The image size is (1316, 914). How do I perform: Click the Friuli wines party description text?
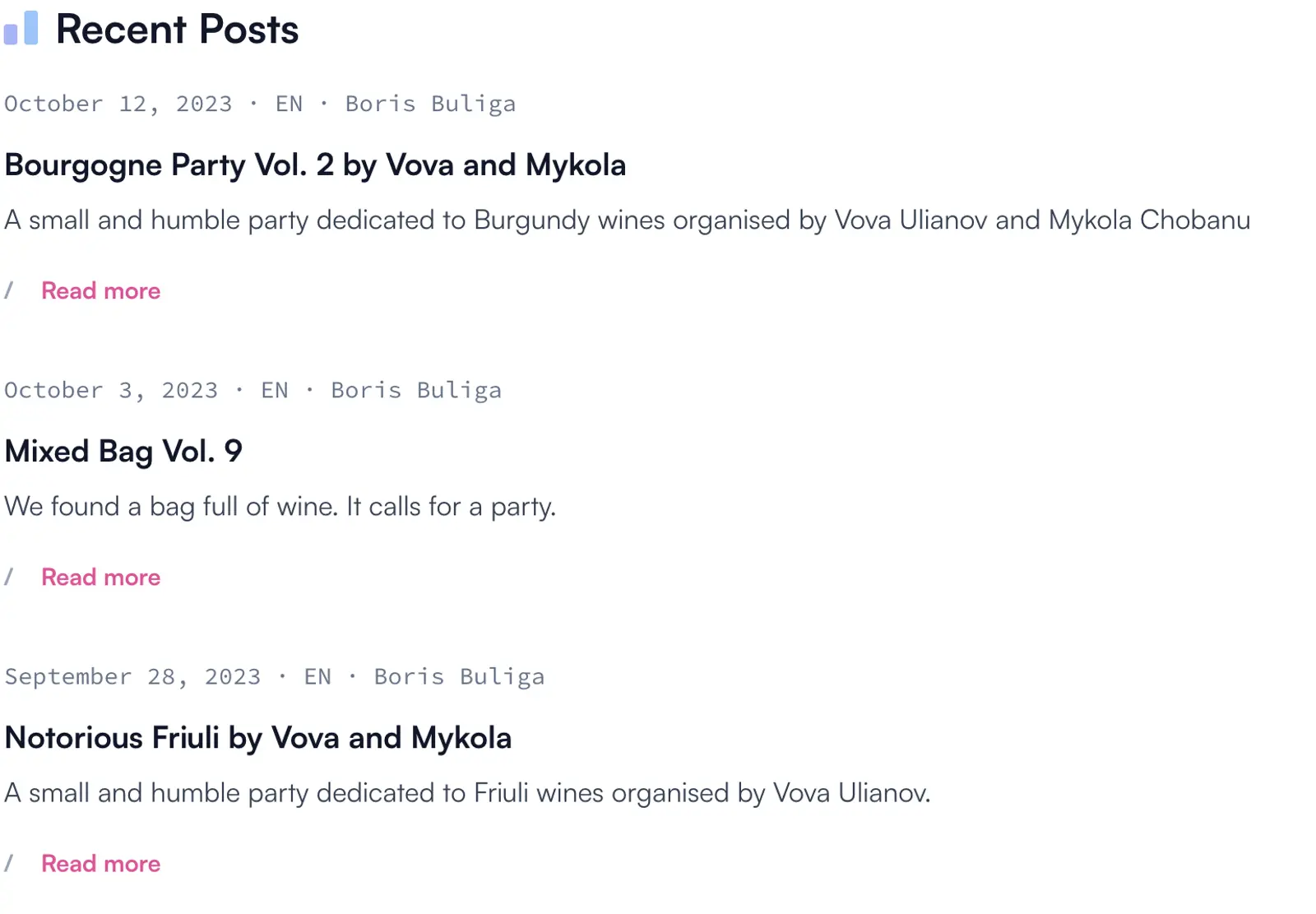click(x=467, y=793)
